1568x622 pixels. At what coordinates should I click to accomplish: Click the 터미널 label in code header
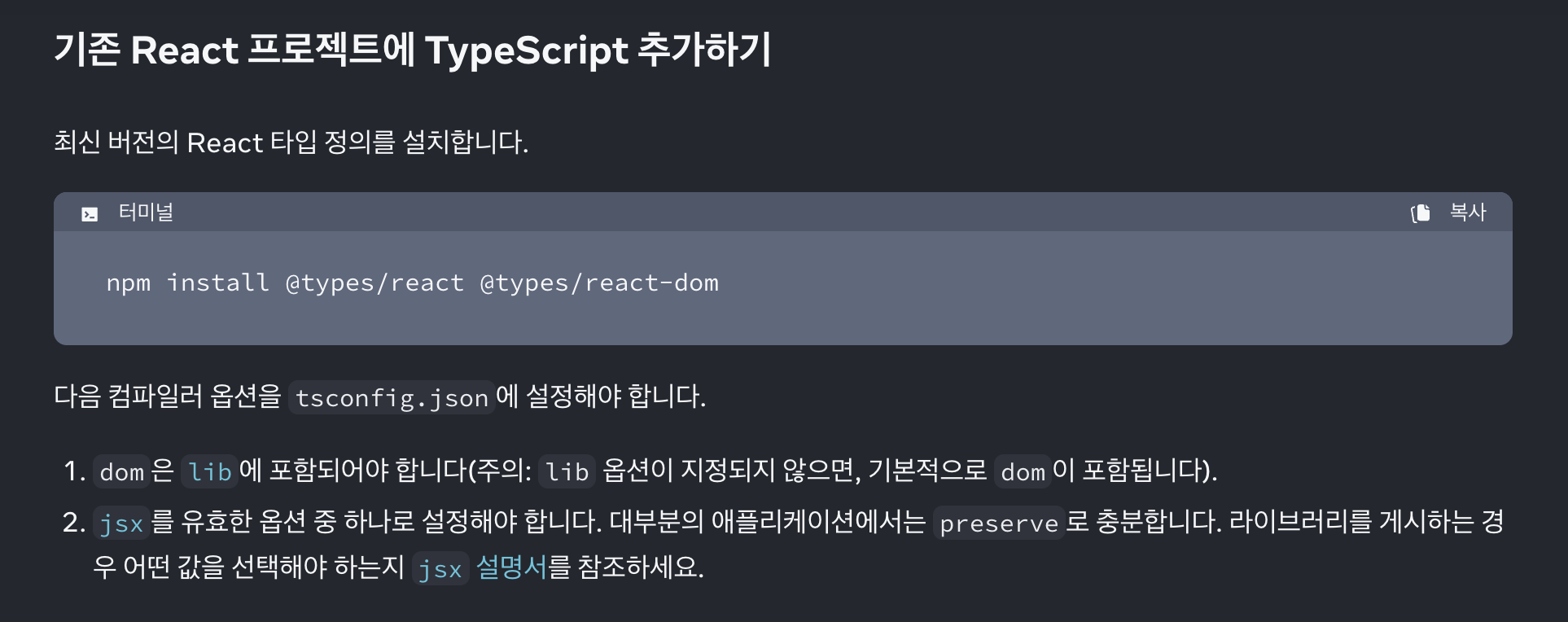146,212
